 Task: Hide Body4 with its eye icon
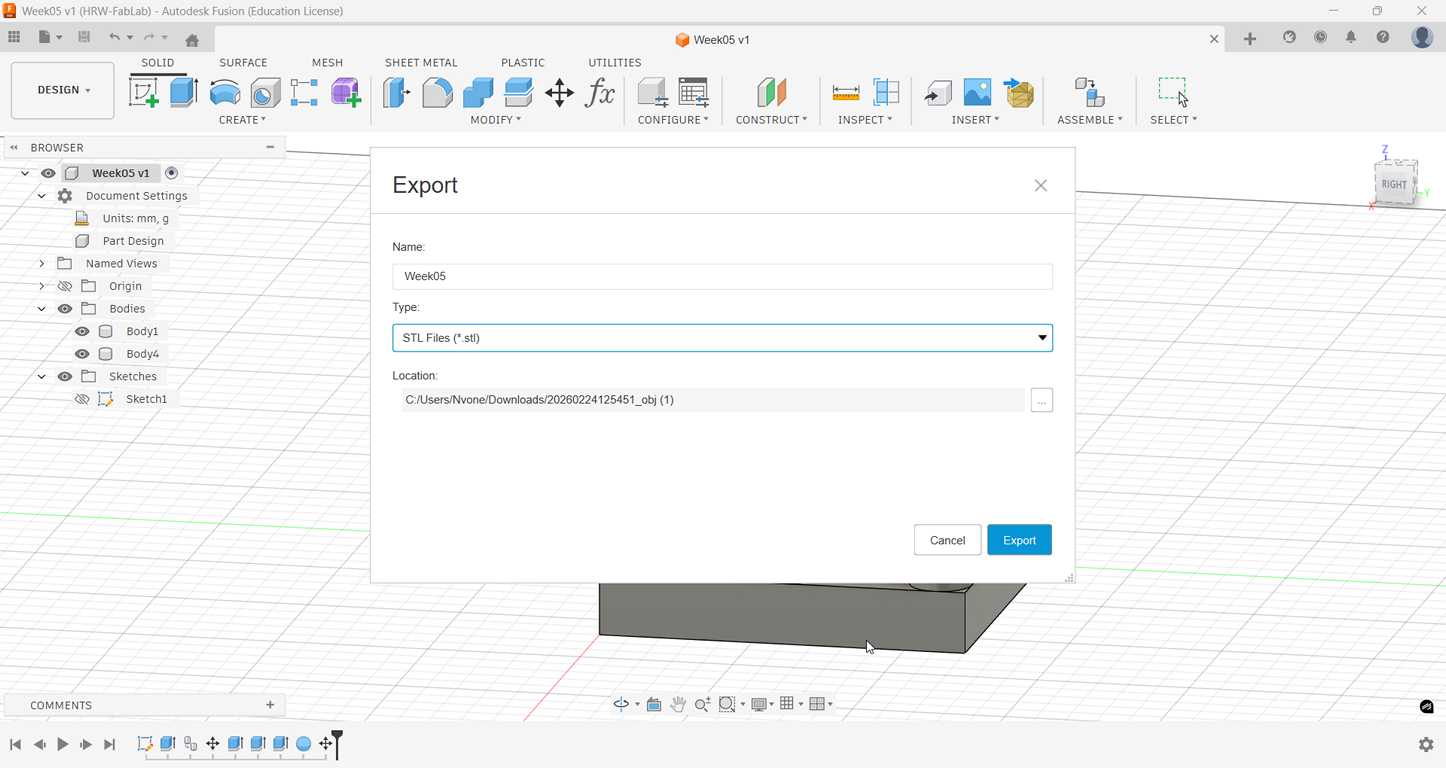82,354
